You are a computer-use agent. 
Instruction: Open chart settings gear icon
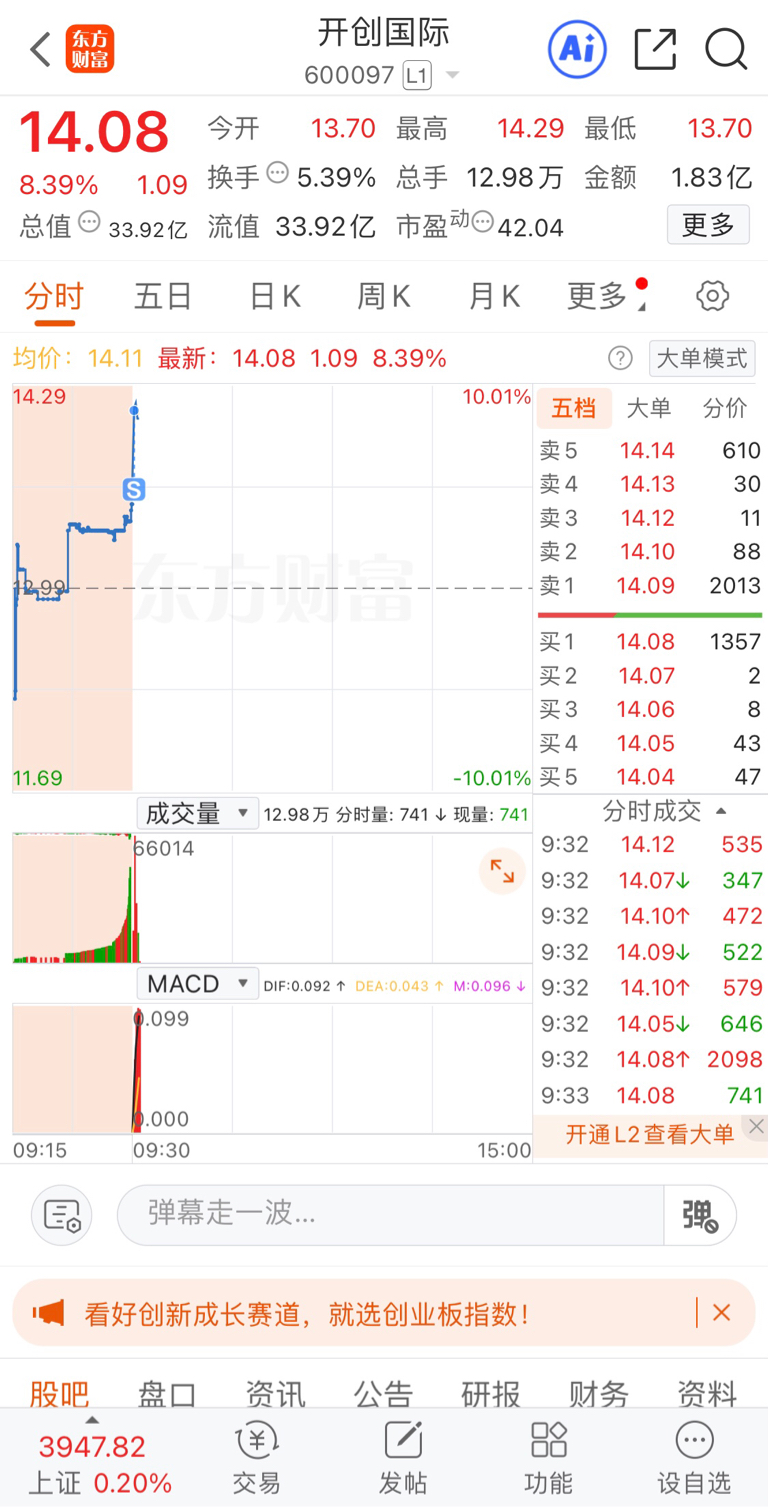pyautogui.click(x=712, y=296)
